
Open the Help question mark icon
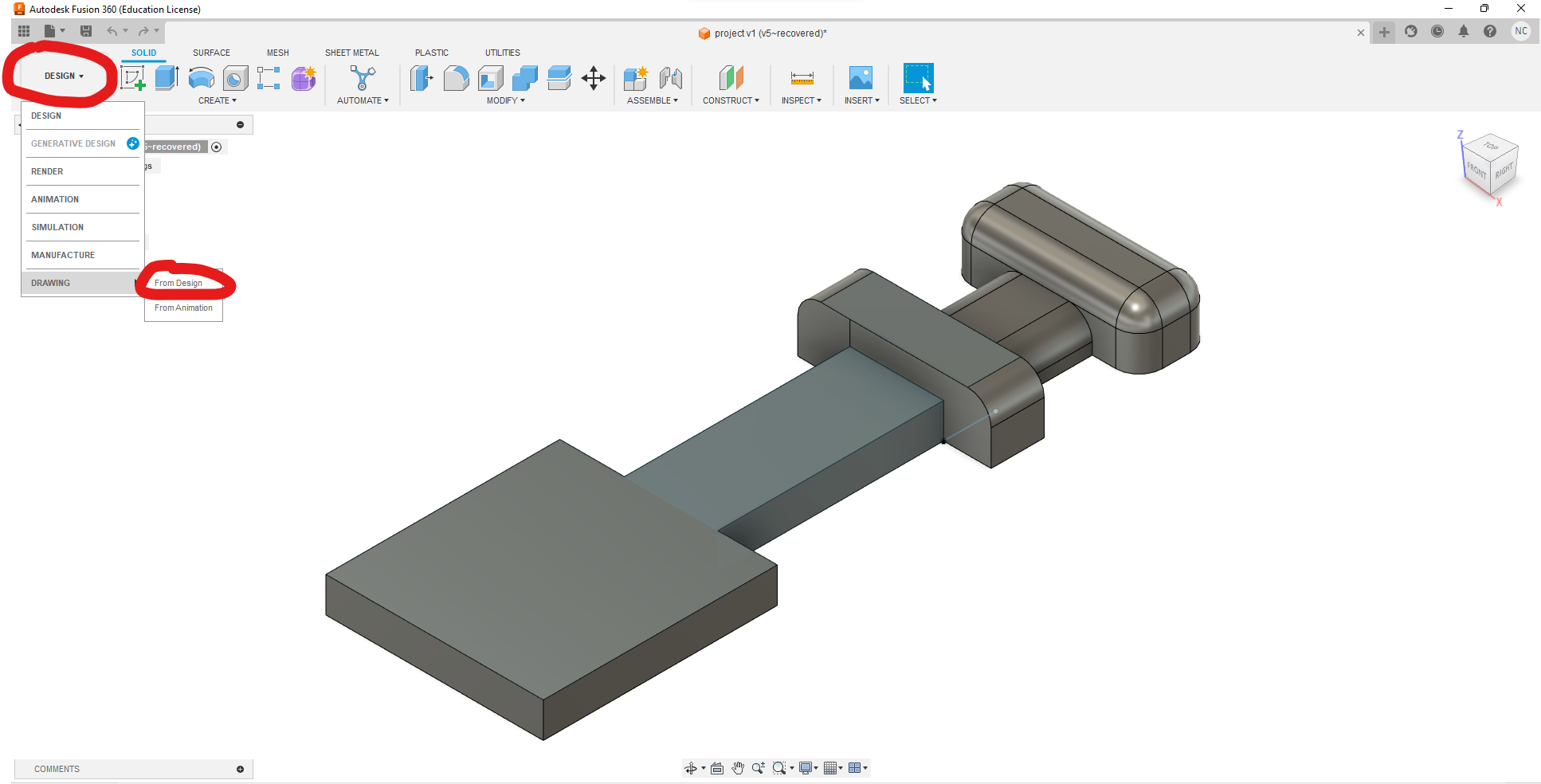[x=1490, y=31]
